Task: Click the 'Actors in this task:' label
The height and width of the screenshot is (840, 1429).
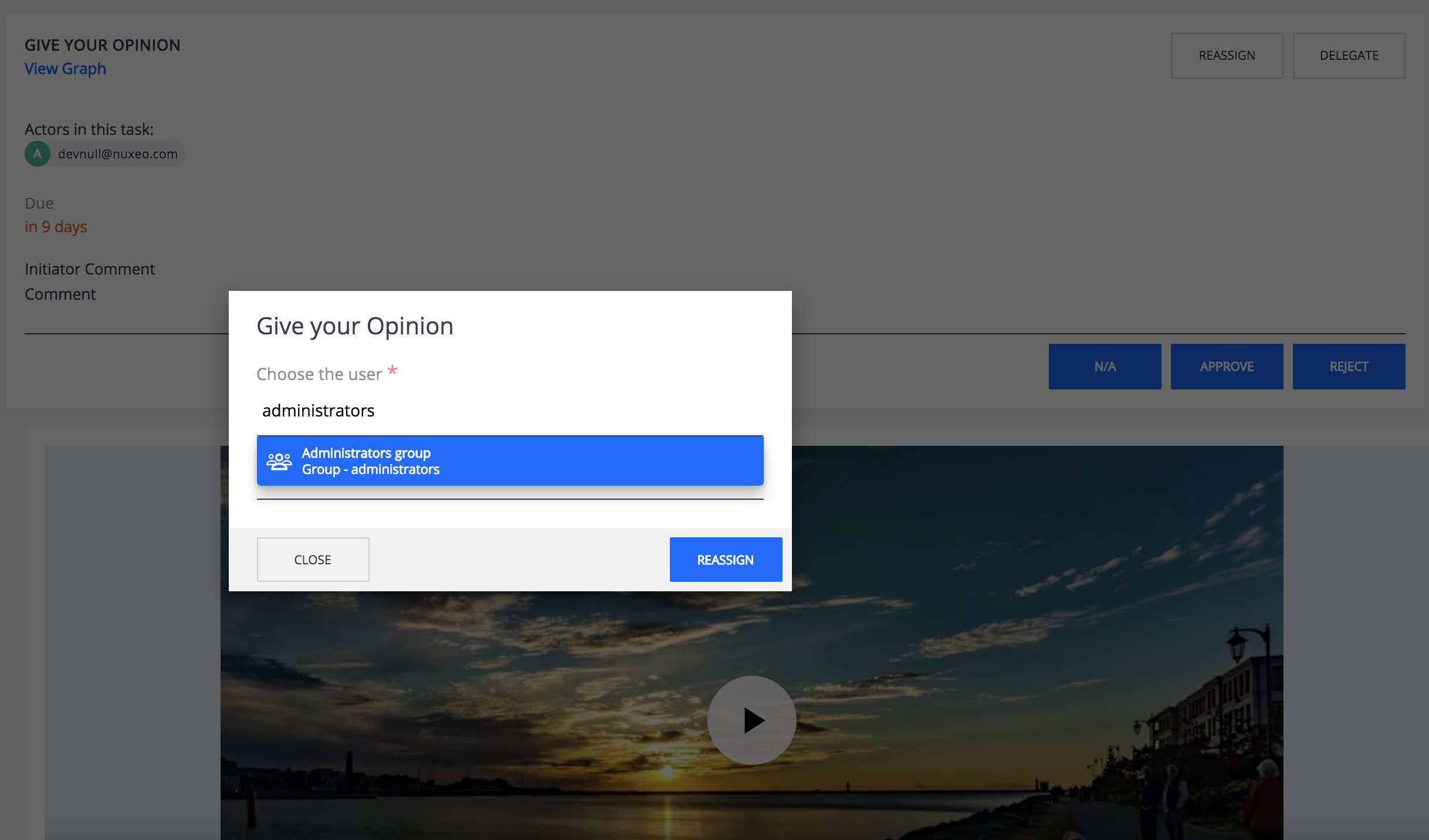Action: coord(89,130)
